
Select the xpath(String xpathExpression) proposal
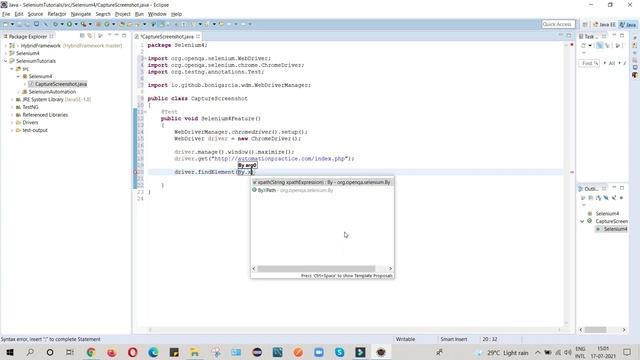click(322, 182)
